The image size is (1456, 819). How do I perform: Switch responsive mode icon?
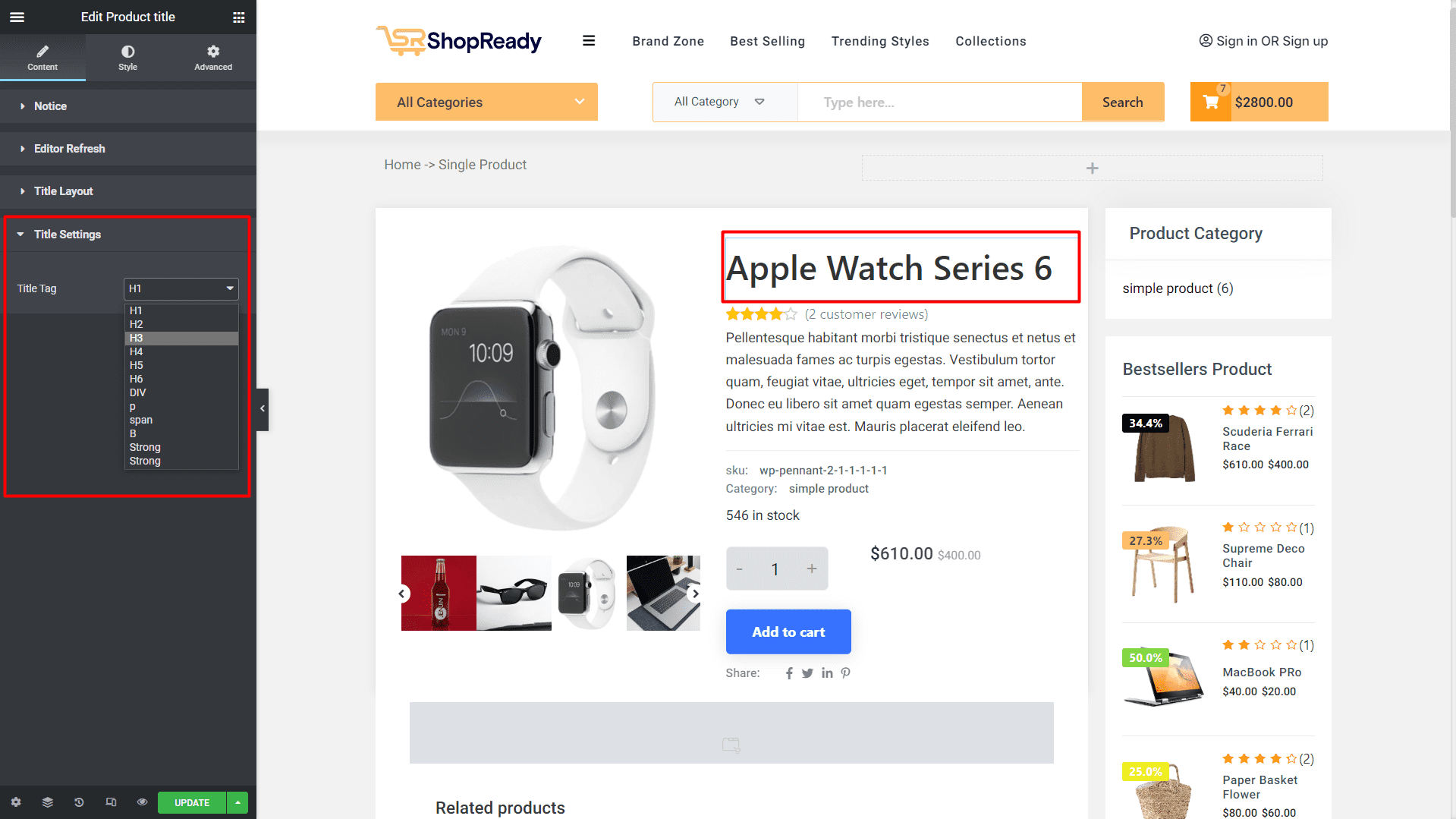click(111, 802)
